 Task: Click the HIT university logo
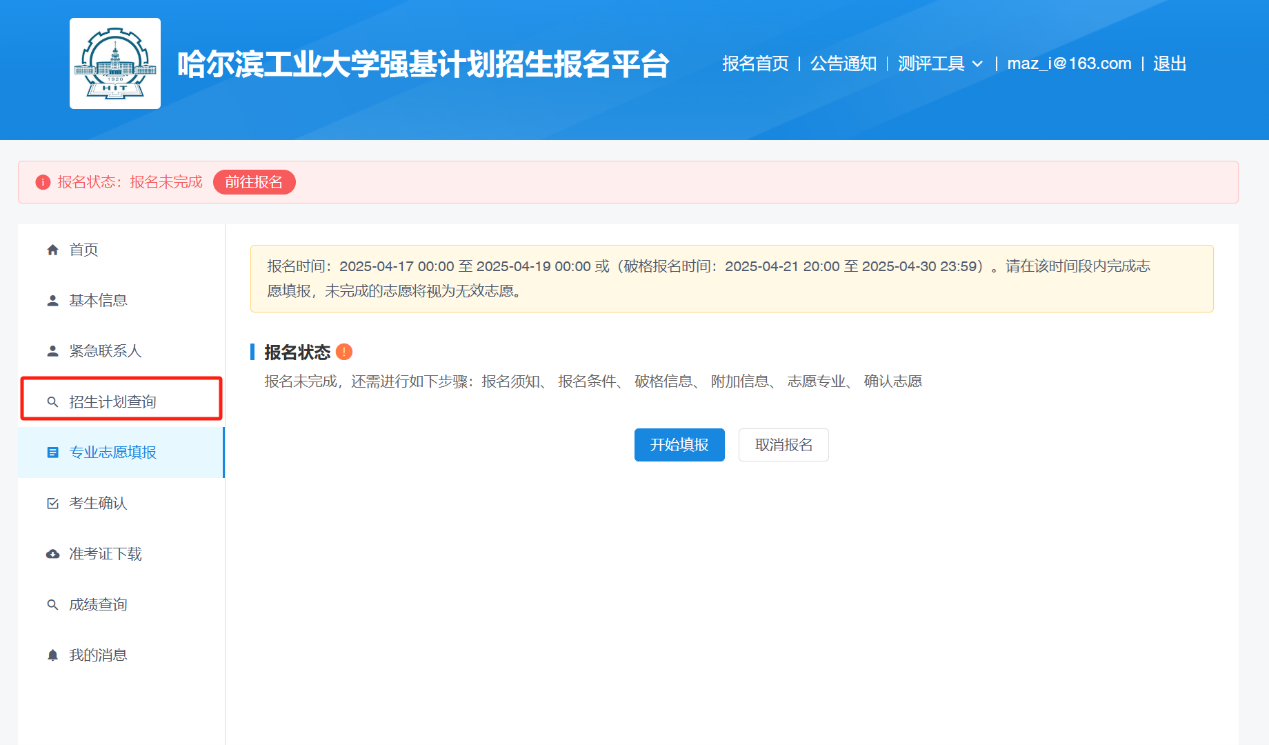(x=115, y=63)
